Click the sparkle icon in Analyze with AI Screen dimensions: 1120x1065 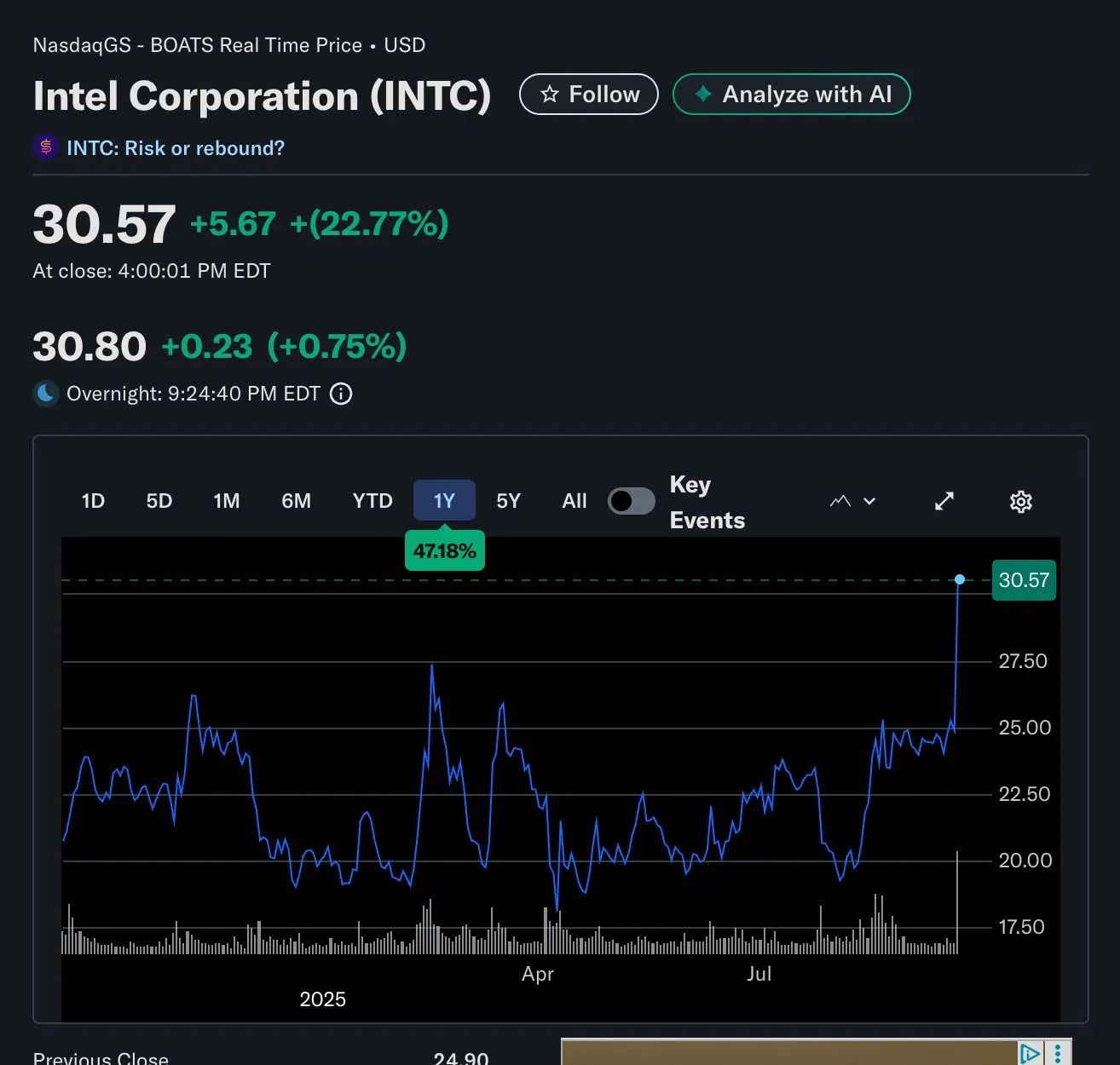click(703, 95)
